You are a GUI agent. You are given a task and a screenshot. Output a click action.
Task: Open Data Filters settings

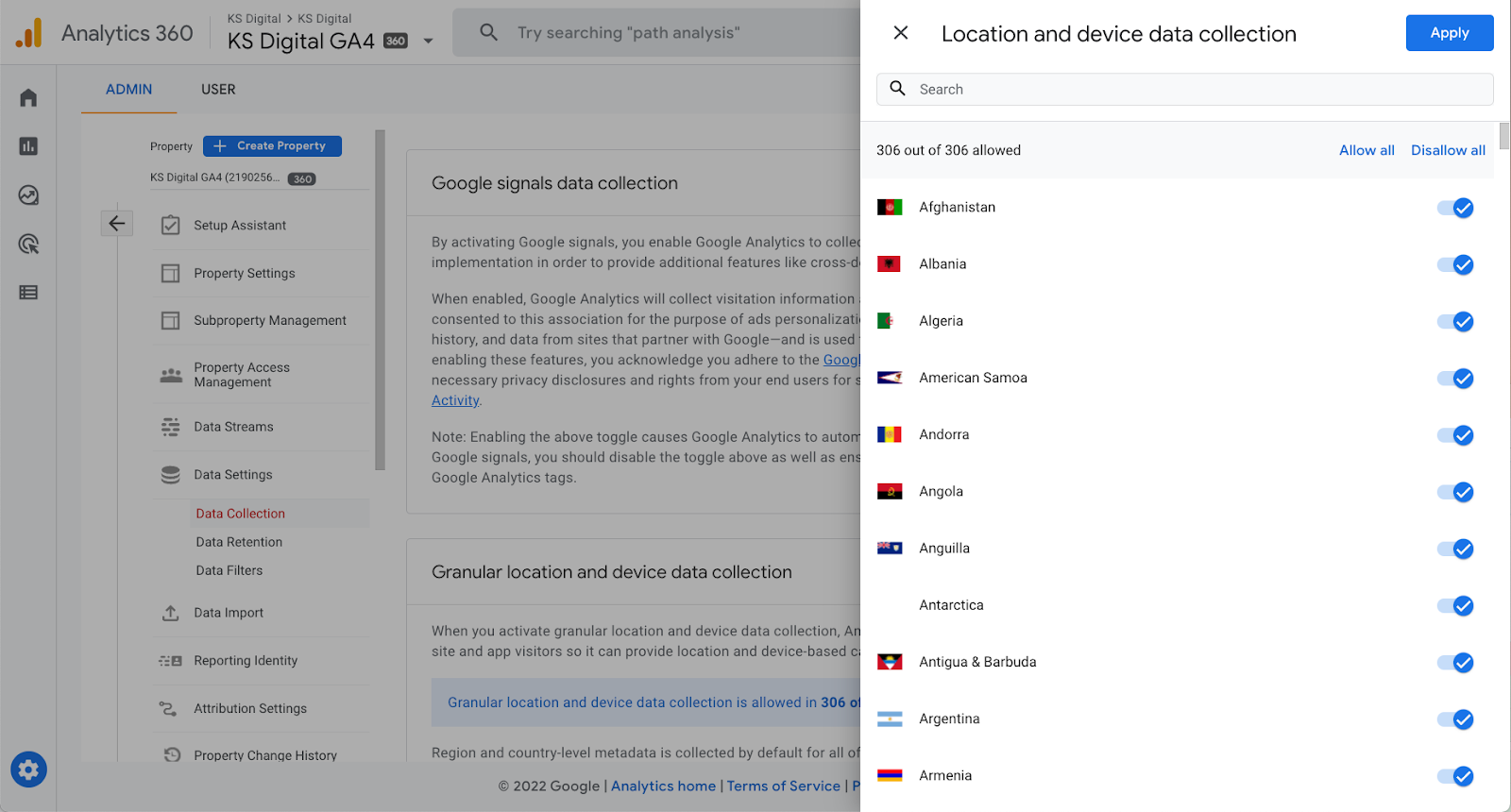click(x=229, y=570)
